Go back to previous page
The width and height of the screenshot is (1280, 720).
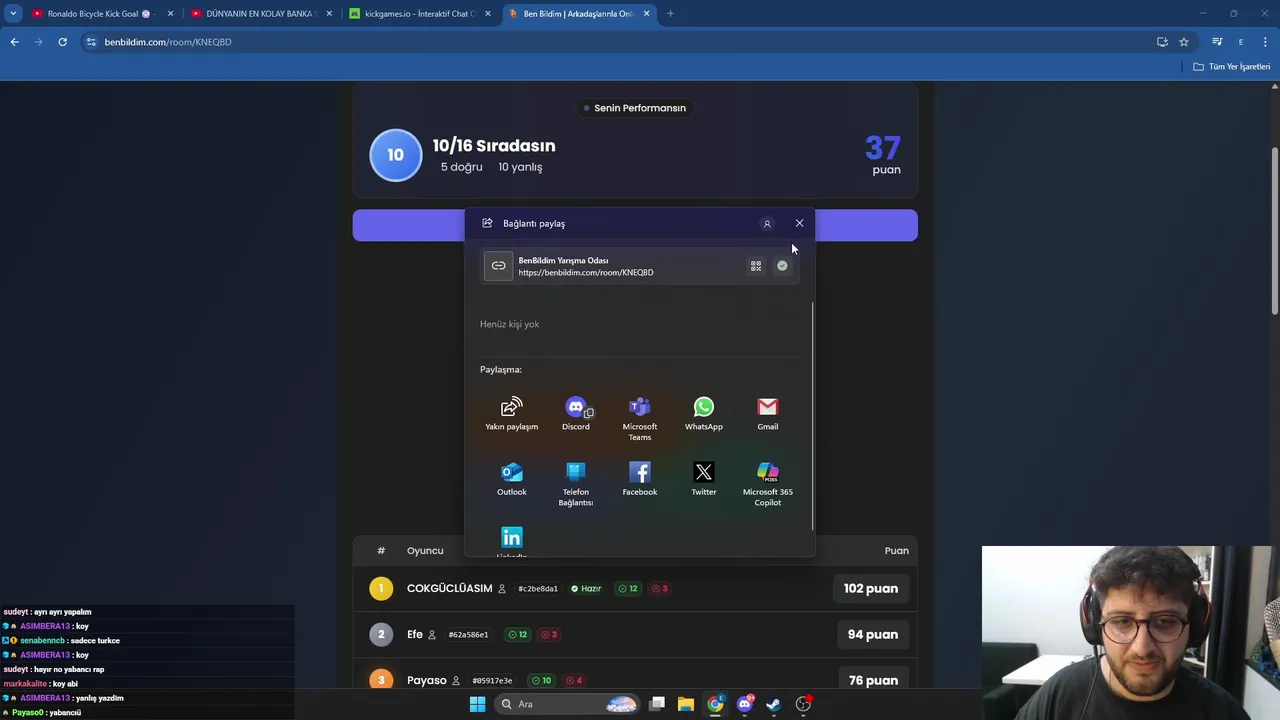14,42
